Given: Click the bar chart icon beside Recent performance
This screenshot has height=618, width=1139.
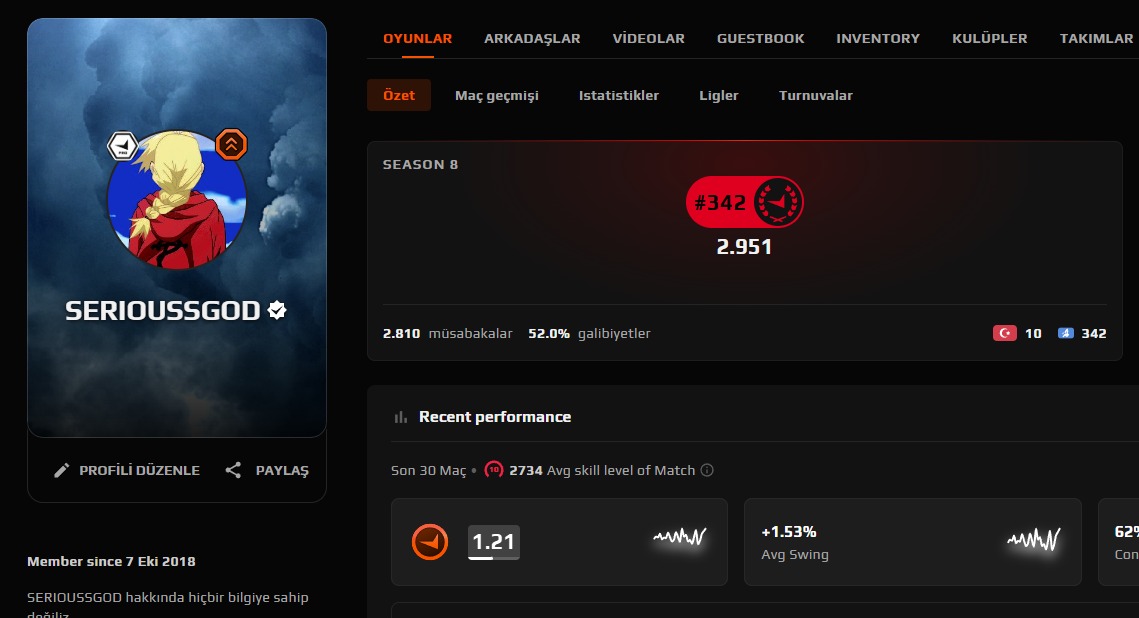Looking at the screenshot, I should coord(400,417).
